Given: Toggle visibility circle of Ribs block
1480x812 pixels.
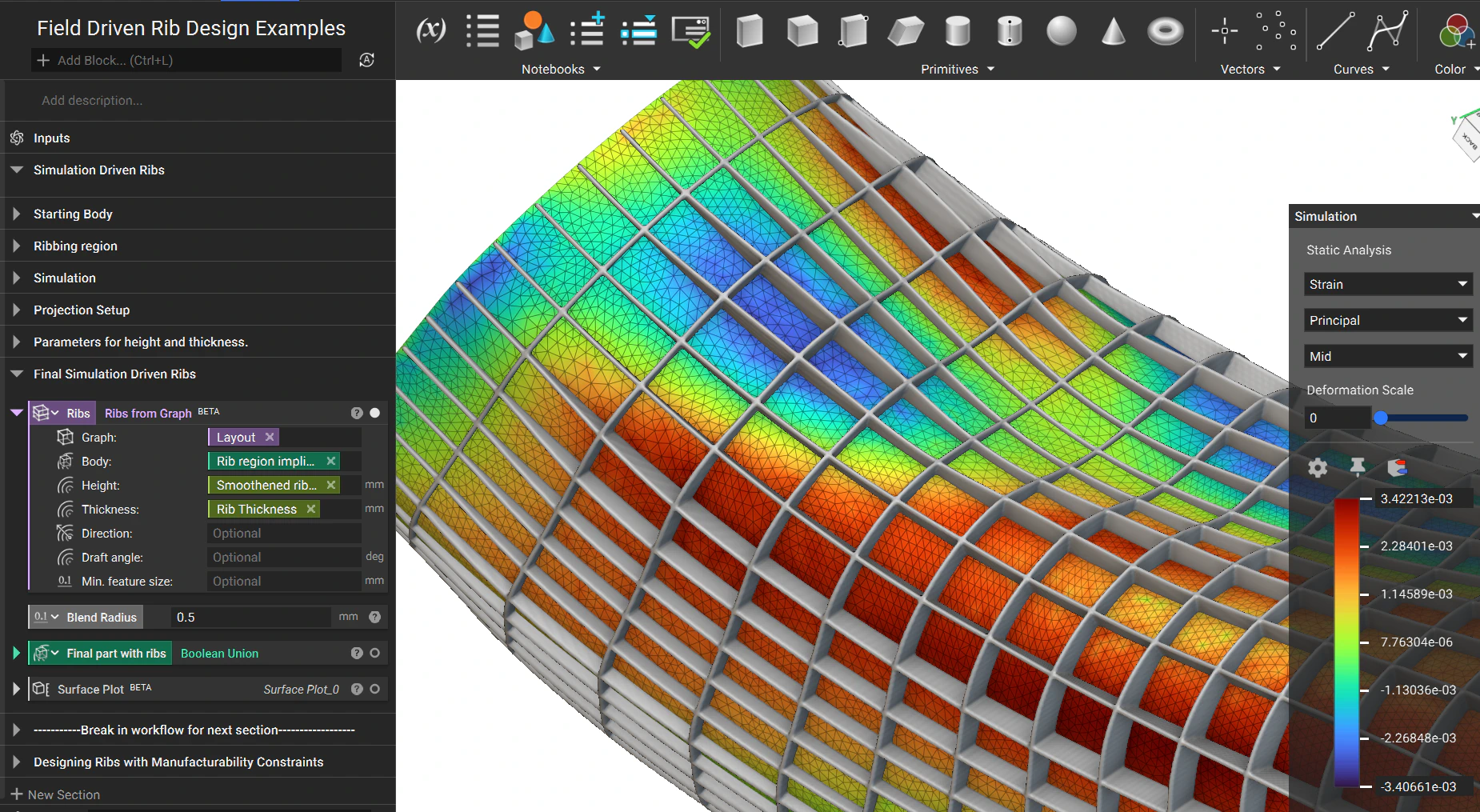Looking at the screenshot, I should [374, 413].
